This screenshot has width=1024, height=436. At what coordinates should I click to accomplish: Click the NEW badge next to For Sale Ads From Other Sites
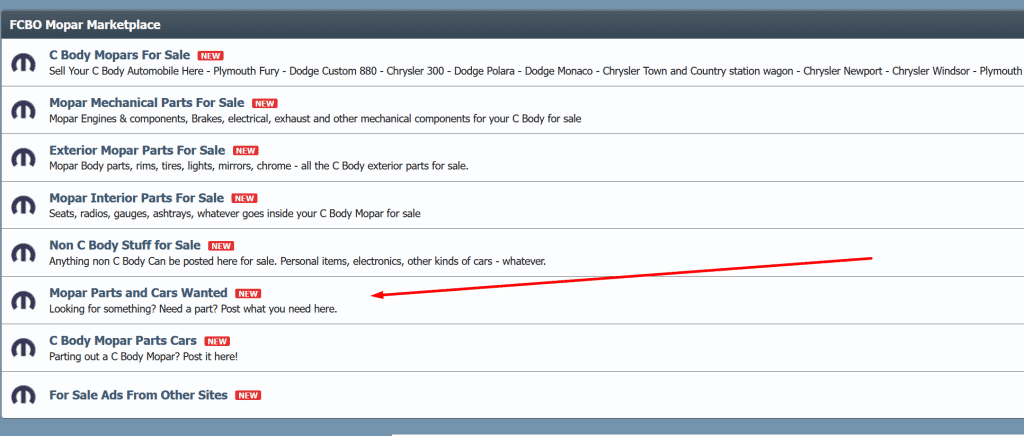(248, 396)
